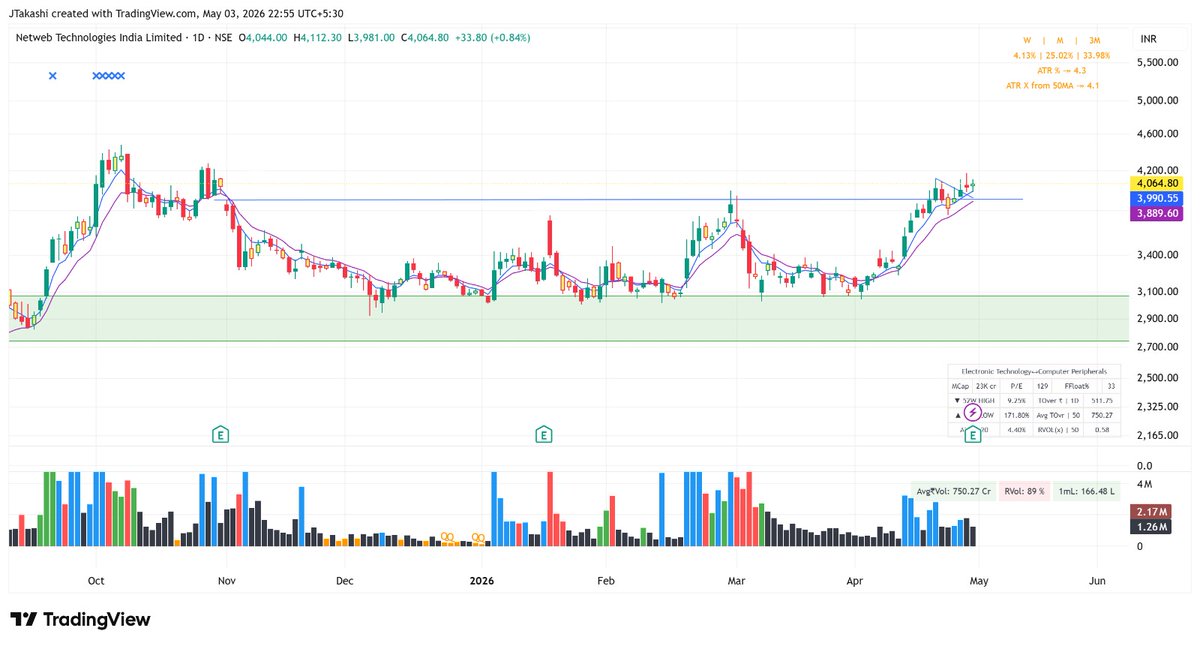Click the low price 'L3,981.00' value
Viewport: 1200px width, 646px height.
372,37
